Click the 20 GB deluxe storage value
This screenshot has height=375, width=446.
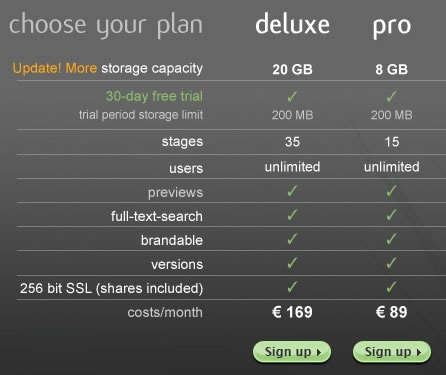tap(292, 69)
